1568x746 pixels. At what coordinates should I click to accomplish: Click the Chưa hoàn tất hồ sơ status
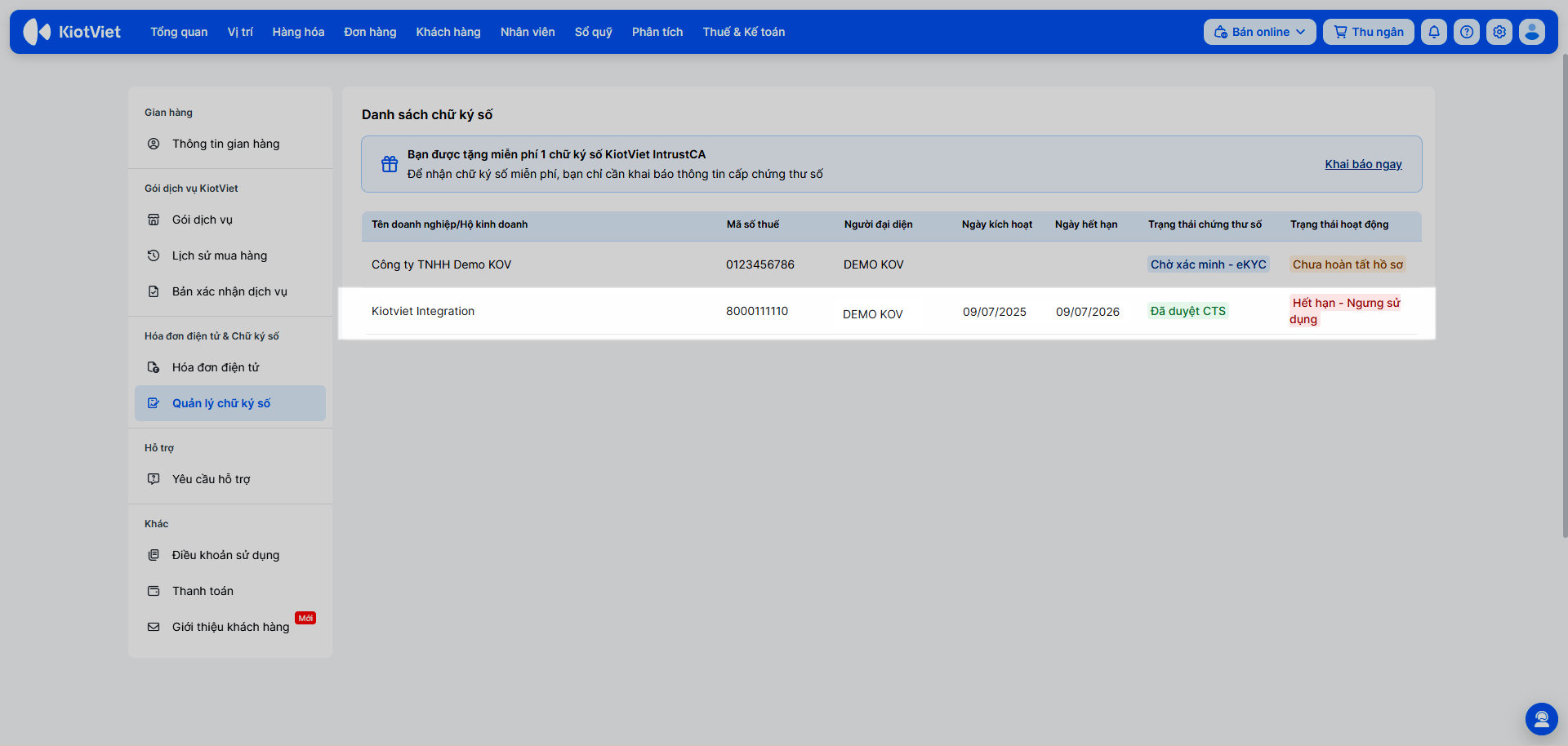(x=1347, y=264)
